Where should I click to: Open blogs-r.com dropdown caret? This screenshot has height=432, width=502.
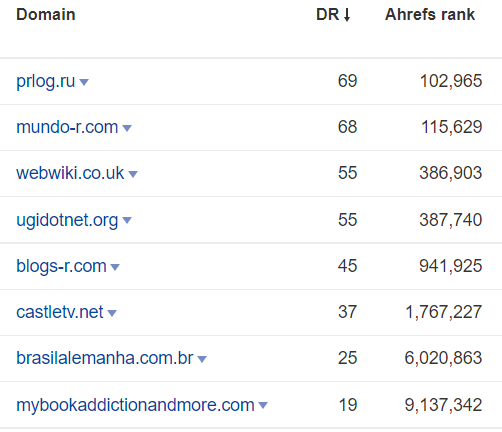click(115, 267)
